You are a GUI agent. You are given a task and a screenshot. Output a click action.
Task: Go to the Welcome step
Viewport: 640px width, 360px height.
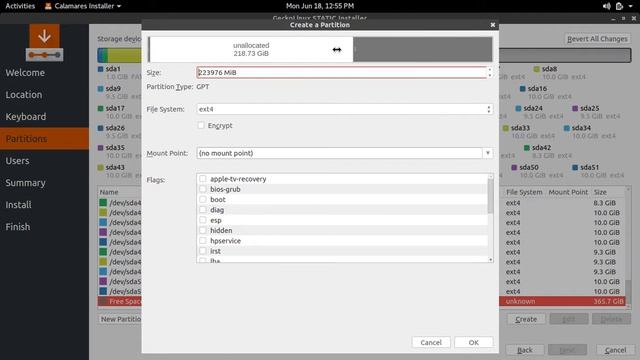pyautogui.click(x=25, y=73)
